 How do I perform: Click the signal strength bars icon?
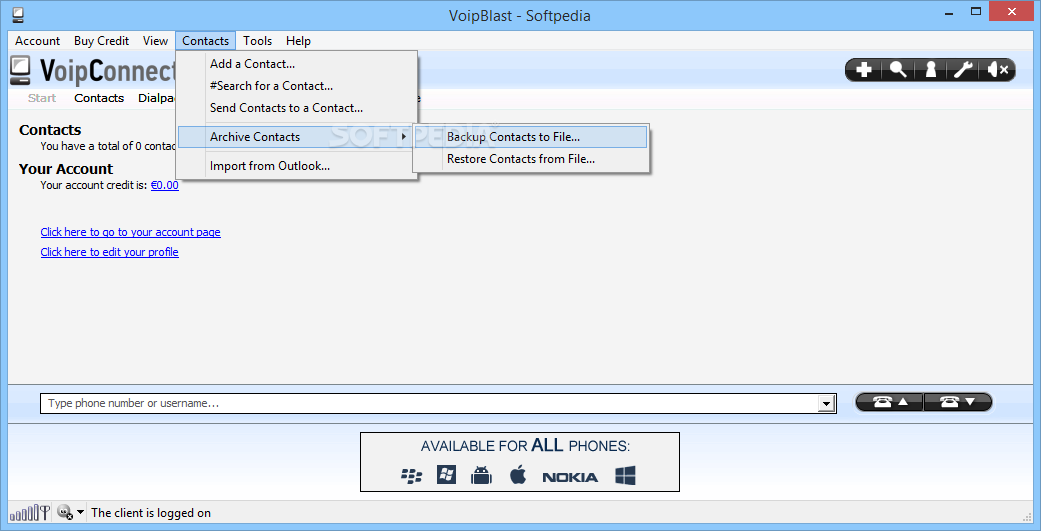[x=30, y=513]
